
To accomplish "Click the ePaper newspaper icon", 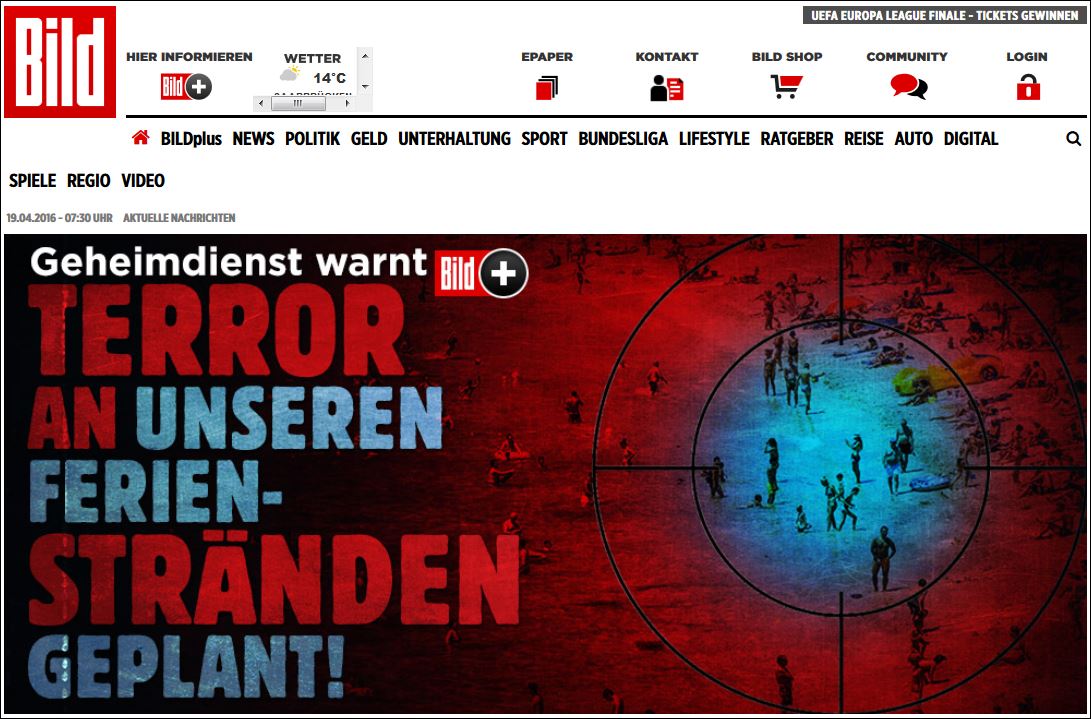I will pos(546,88).
